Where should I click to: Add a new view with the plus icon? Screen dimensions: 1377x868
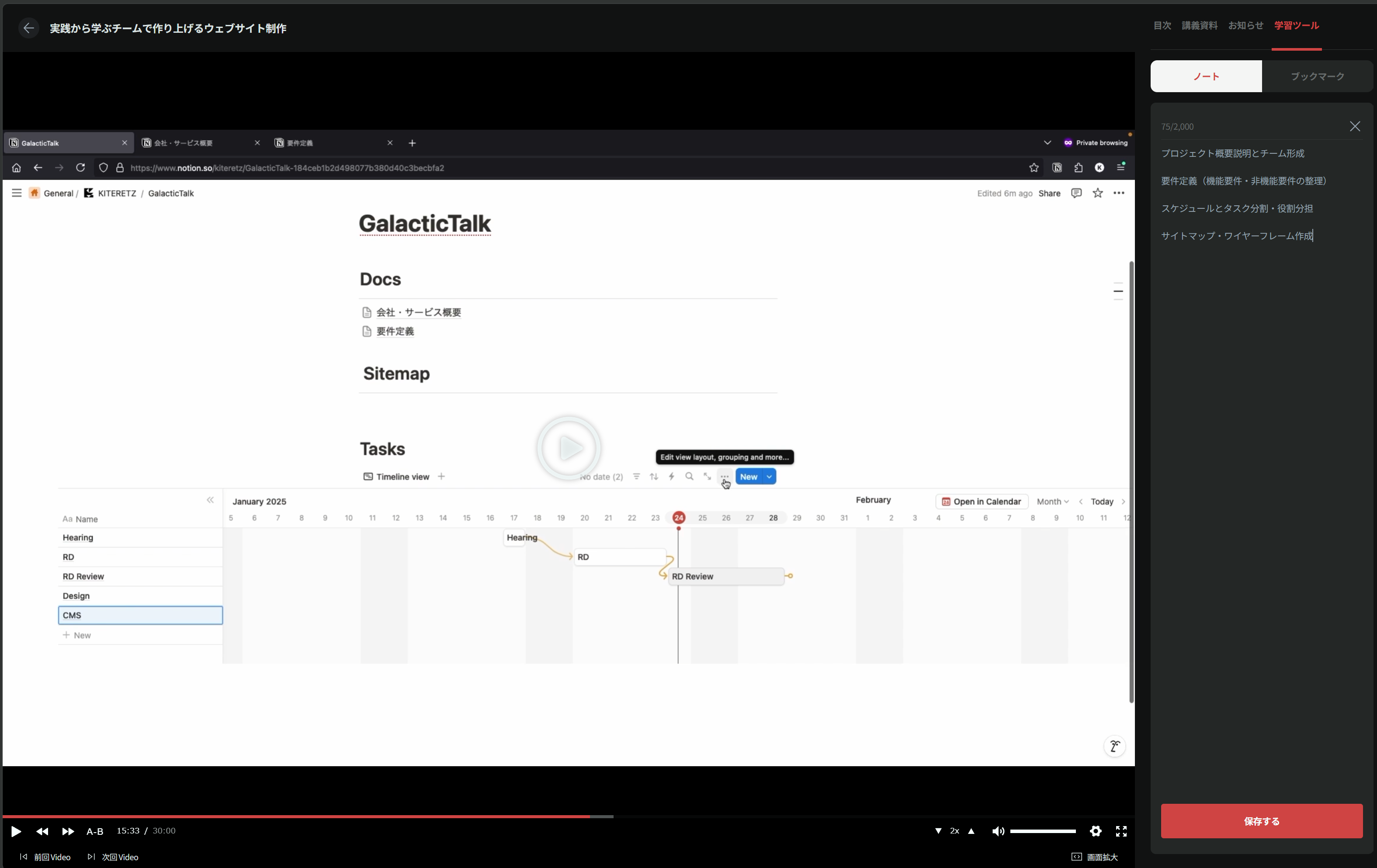coord(441,476)
